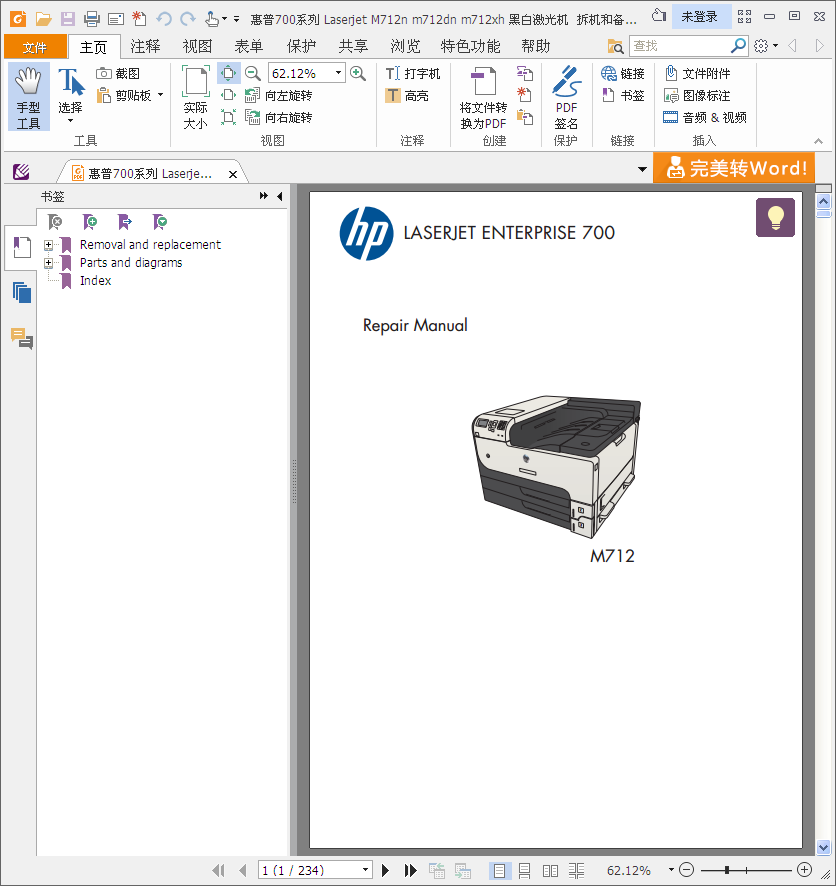This screenshot has width=836, height=886.
Task: Open the orange File menu
Action: coord(35,47)
